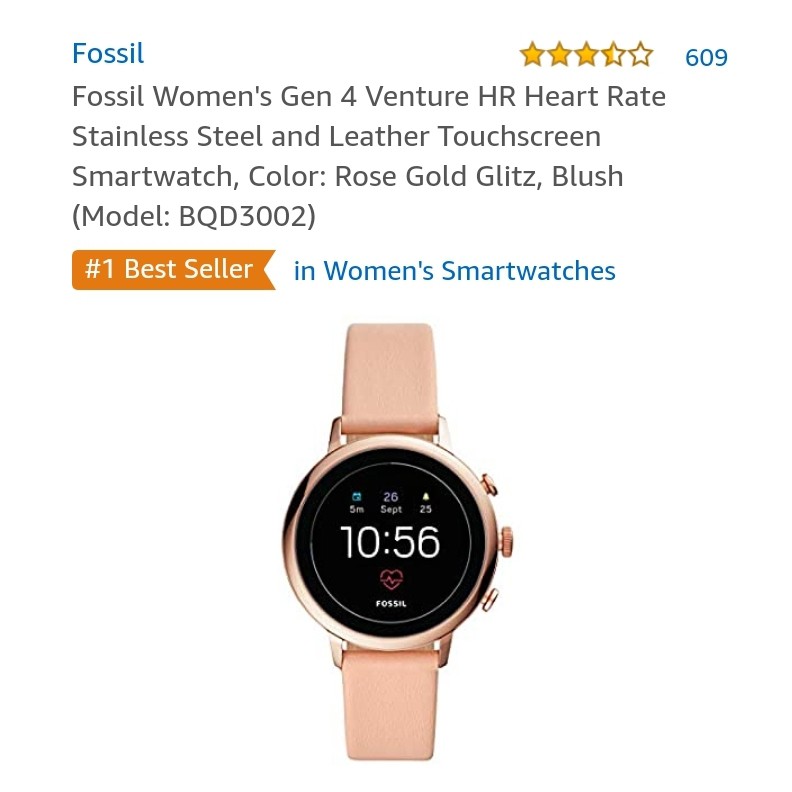Viewport: 792px width, 792px height.
Task: Click the first filled gold star
Action: pyautogui.click(x=532, y=54)
